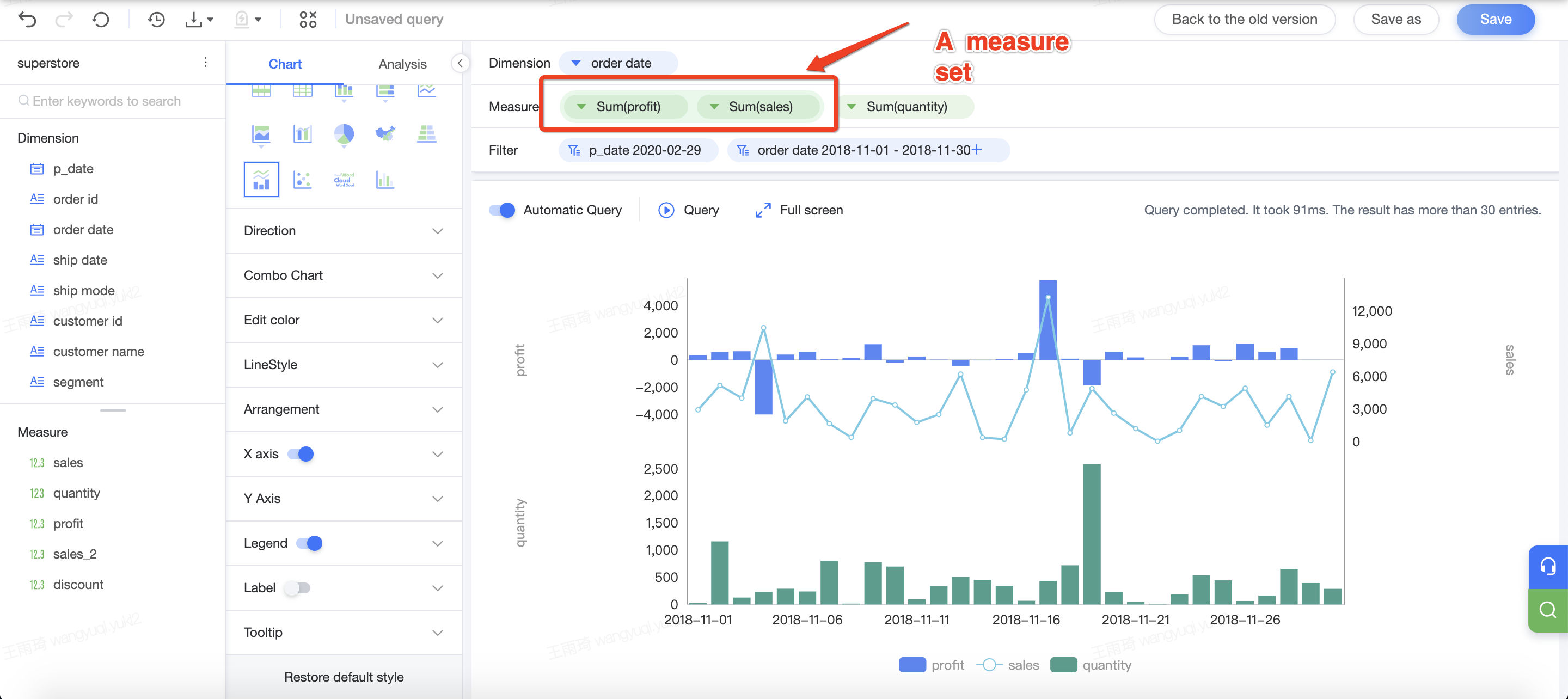The image size is (1568, 699).
Task: Expand the Tooltip section
Action: 344,633
